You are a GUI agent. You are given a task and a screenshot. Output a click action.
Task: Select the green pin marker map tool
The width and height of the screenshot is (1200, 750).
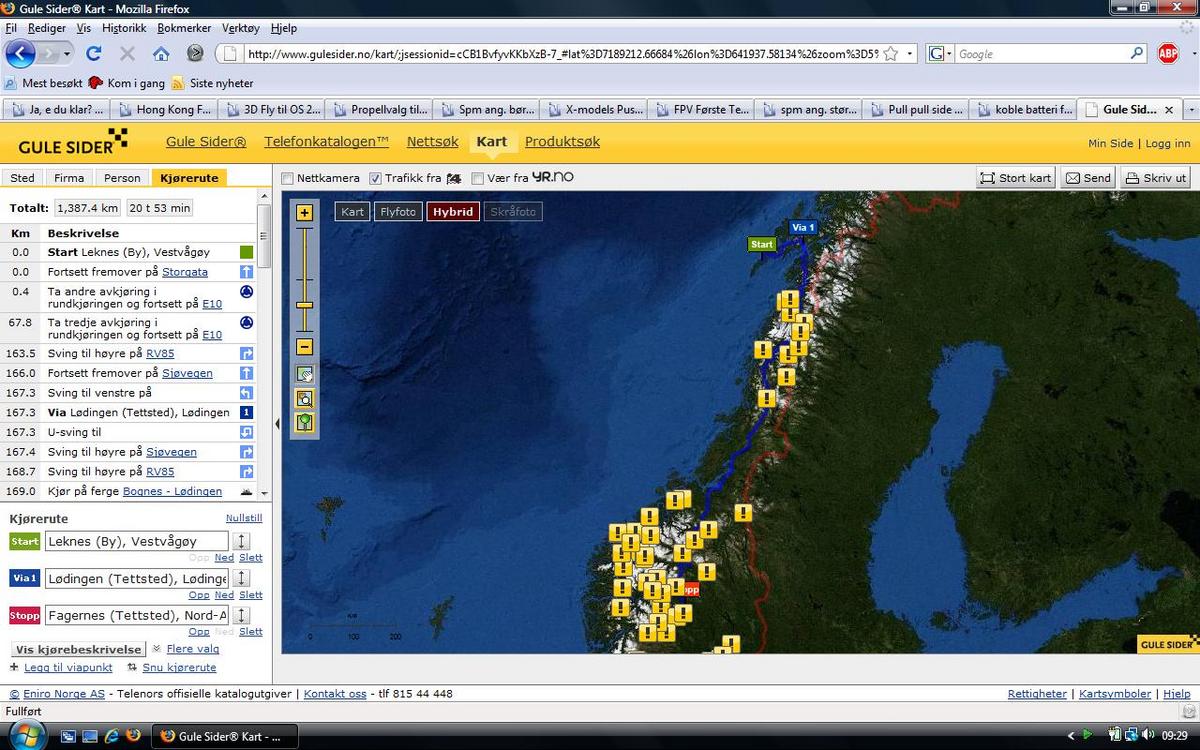(305, 422)
